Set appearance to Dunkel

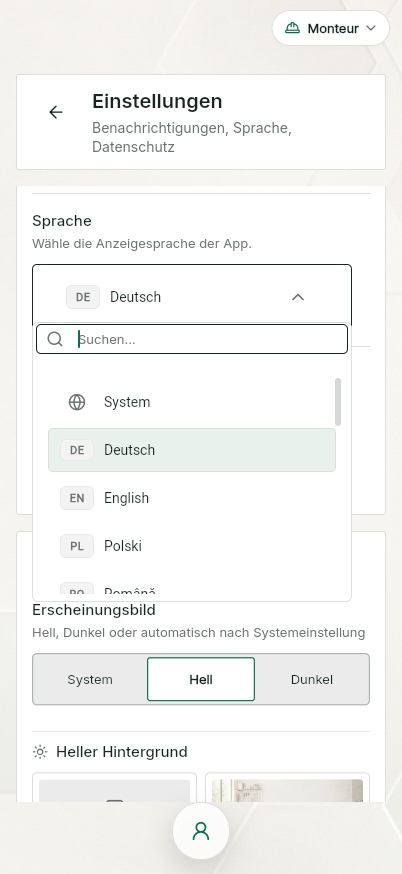[x=312, y=679]
